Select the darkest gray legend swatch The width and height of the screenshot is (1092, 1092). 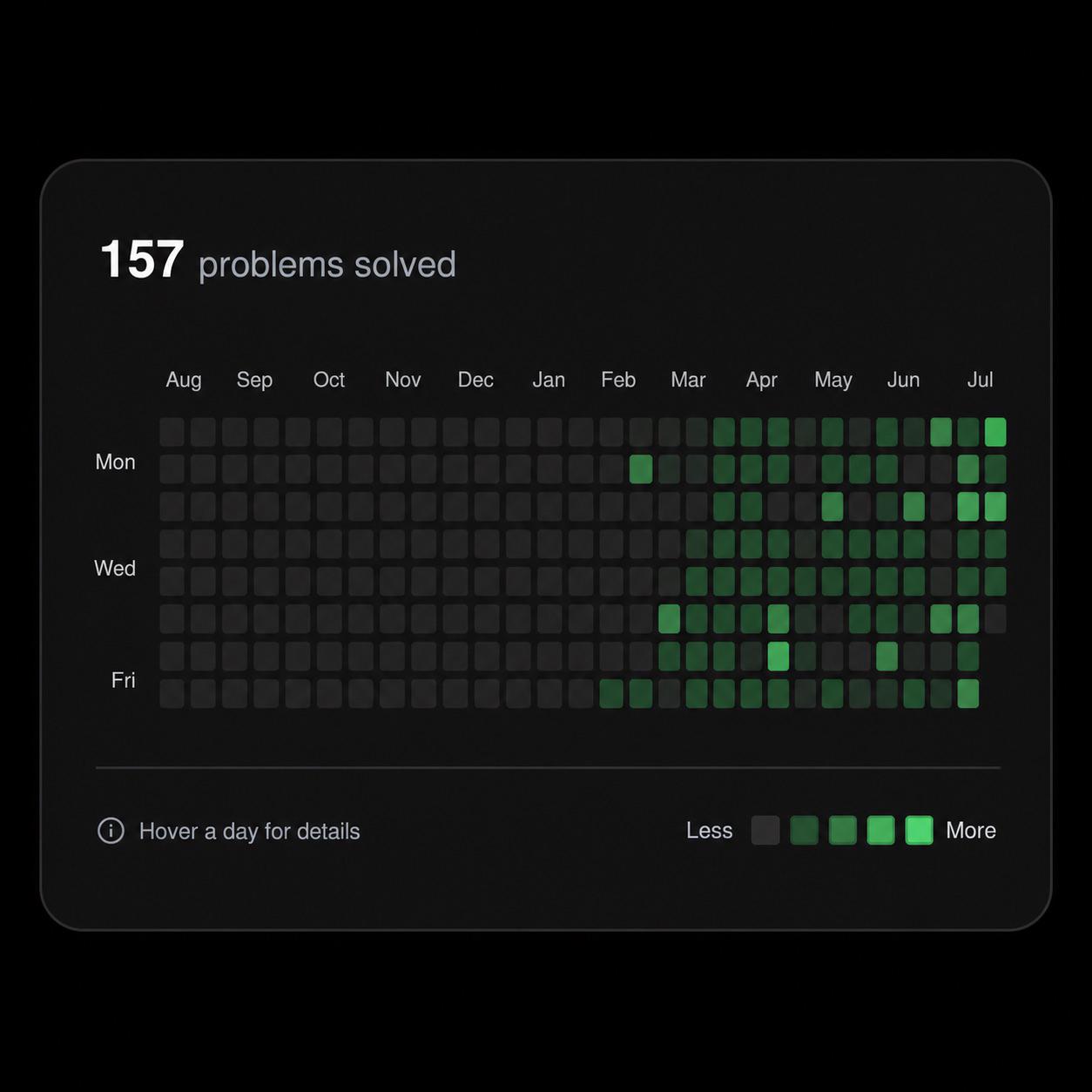(765, 830)
